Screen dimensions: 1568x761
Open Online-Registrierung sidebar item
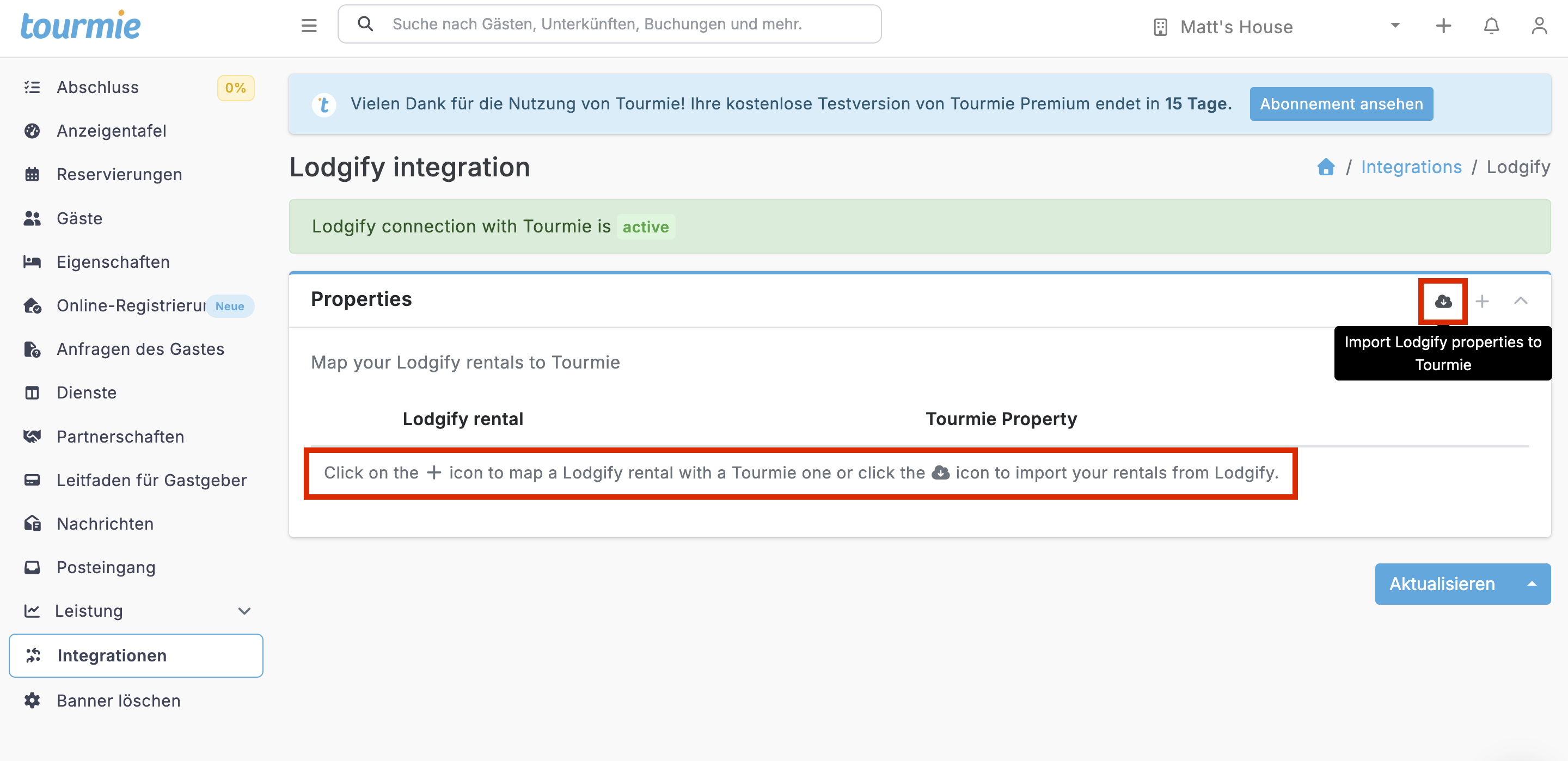pos(131,305)
